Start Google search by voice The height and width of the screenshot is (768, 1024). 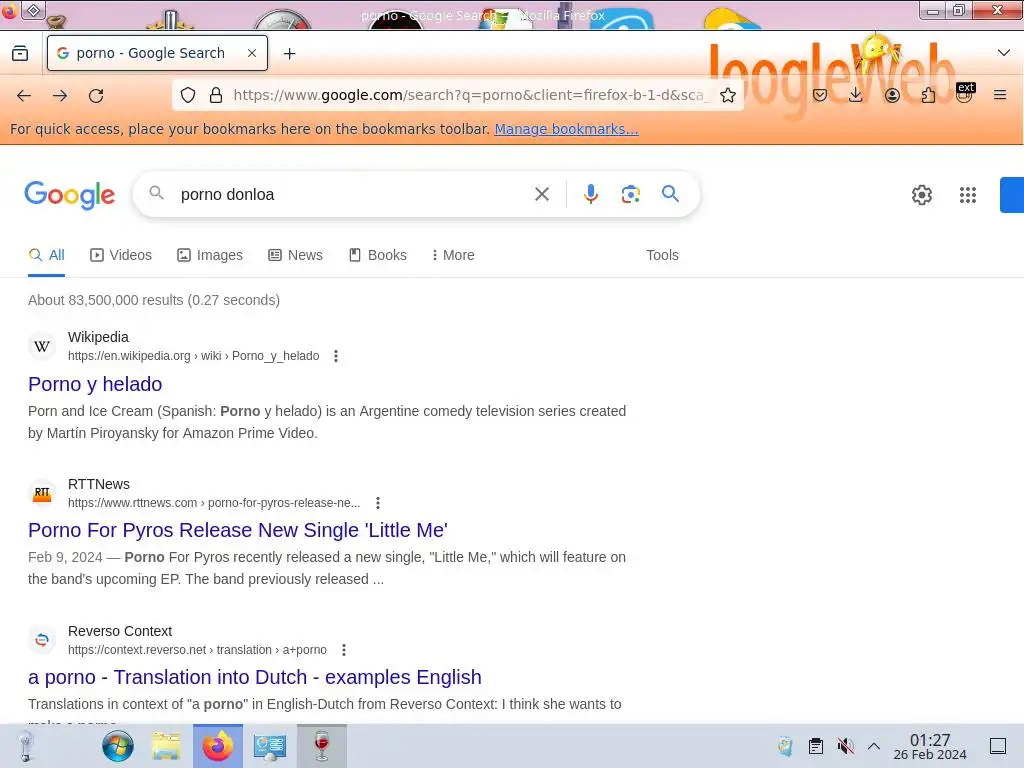pyautogui.click(x=590, y=194)
